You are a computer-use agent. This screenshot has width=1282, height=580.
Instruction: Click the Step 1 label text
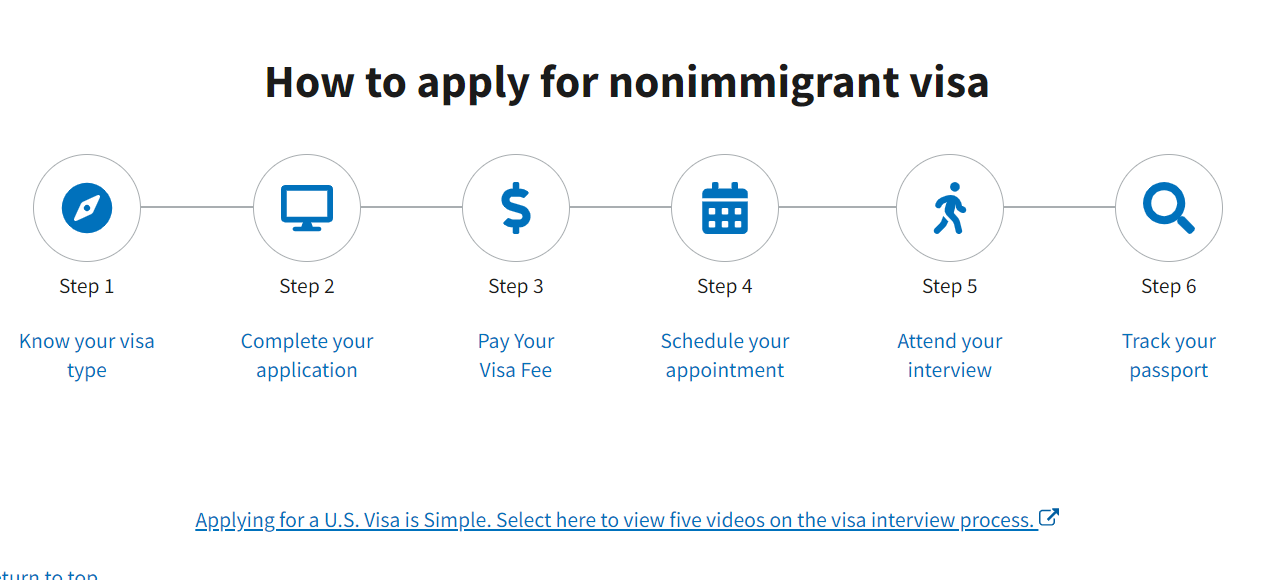tap(87, 286)
